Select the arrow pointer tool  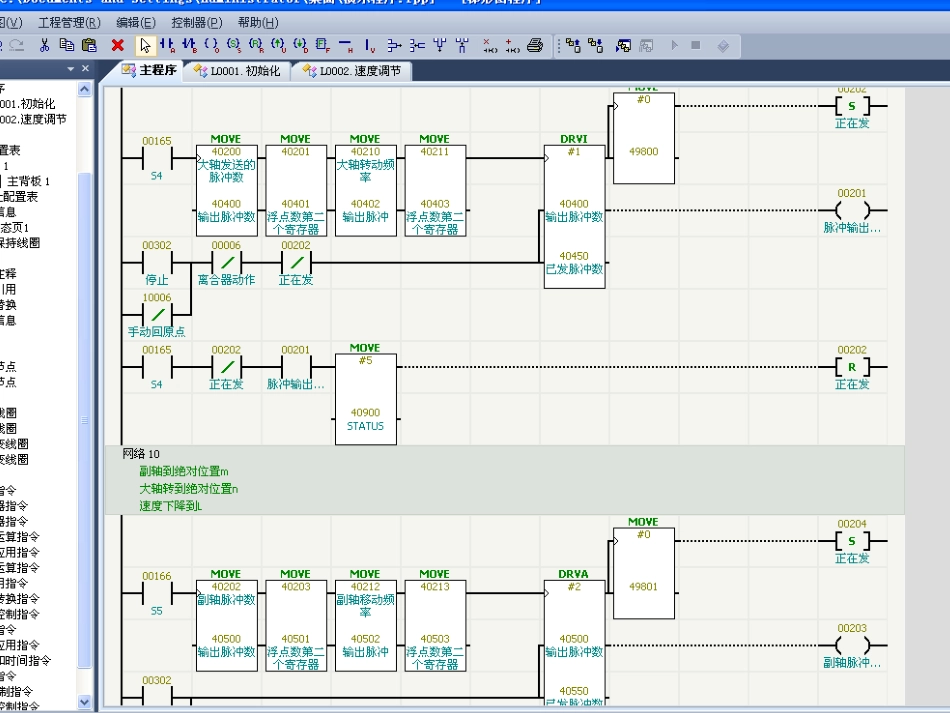[145, 45]
